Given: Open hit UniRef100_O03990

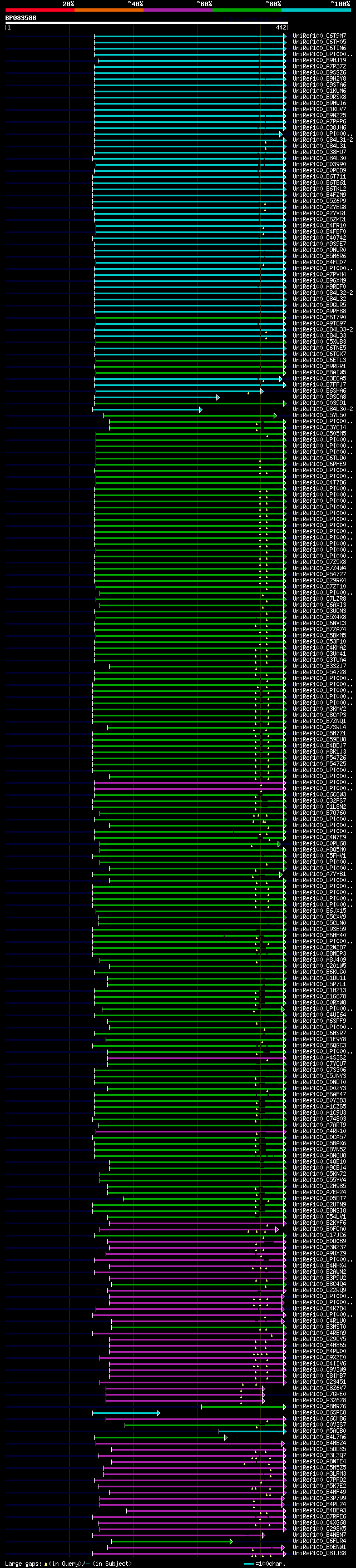Looking at the screenshot, I should [319, 164].
